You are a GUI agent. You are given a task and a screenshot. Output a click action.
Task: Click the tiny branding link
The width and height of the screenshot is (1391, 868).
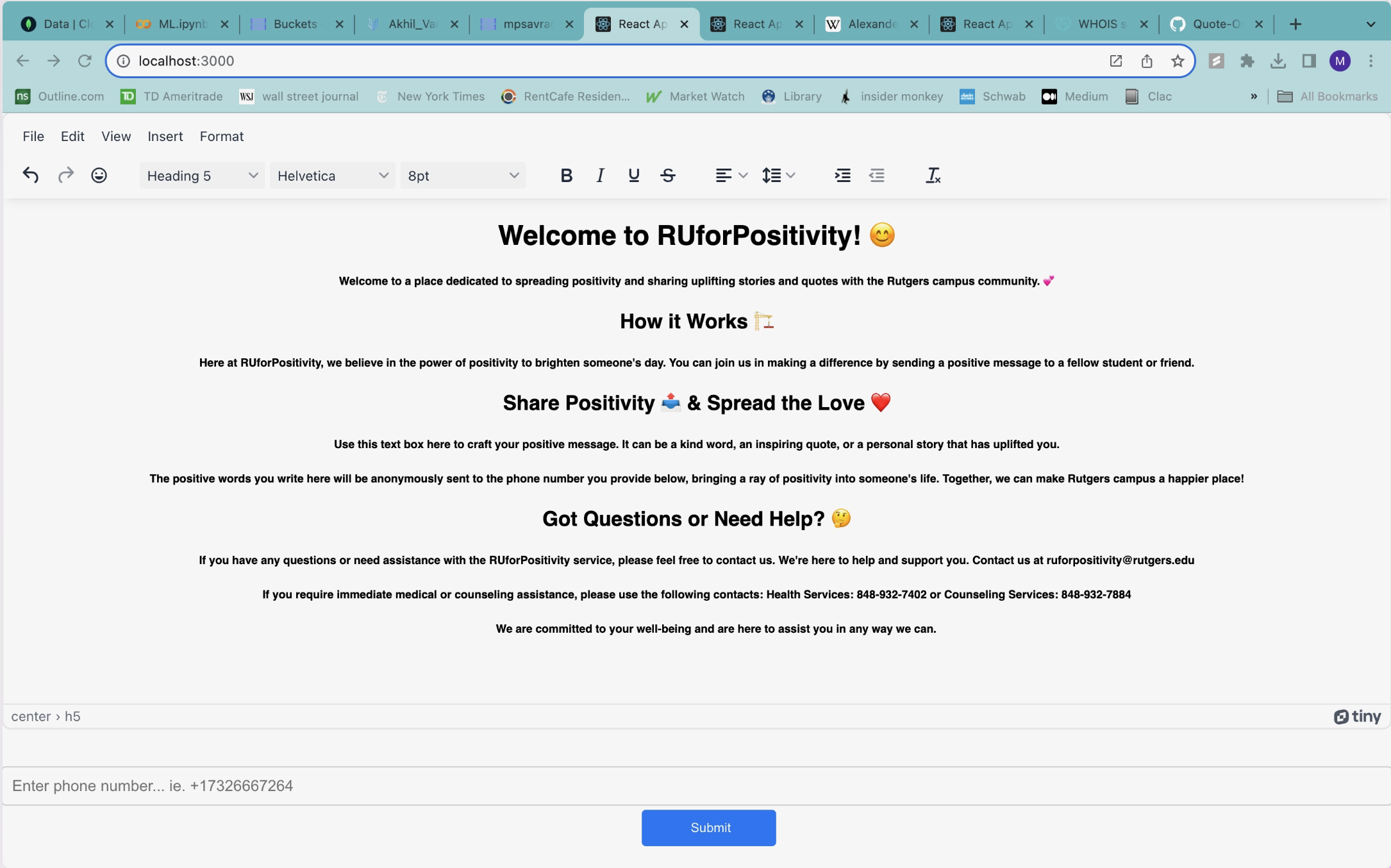(1357, 716)
